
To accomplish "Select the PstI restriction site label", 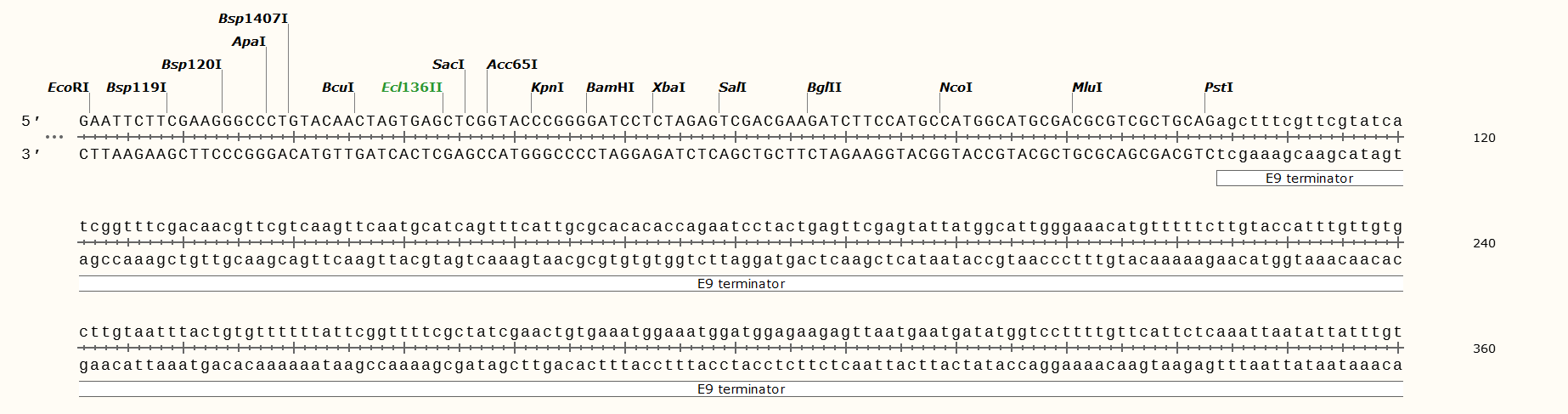I will (x=1219, y=88).
